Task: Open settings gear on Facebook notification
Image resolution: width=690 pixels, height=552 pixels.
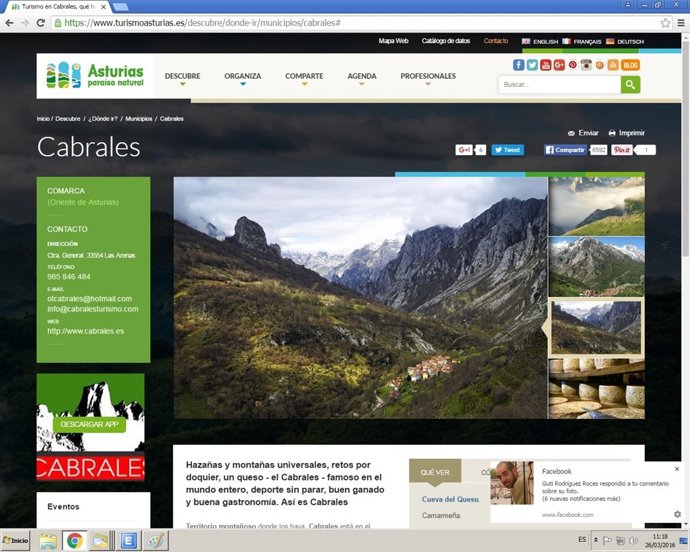Action: click(x=677, y=514)
